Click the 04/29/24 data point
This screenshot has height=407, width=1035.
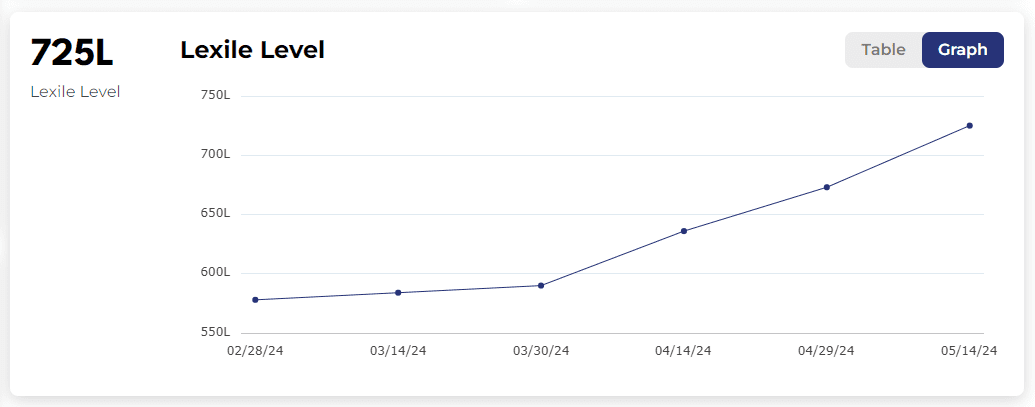point(827,187)
